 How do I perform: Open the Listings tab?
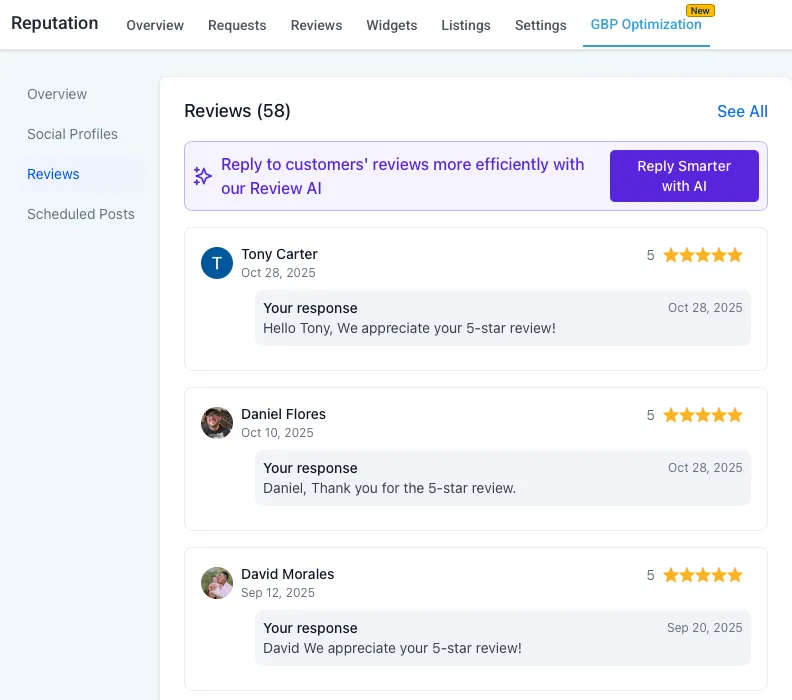466,25
